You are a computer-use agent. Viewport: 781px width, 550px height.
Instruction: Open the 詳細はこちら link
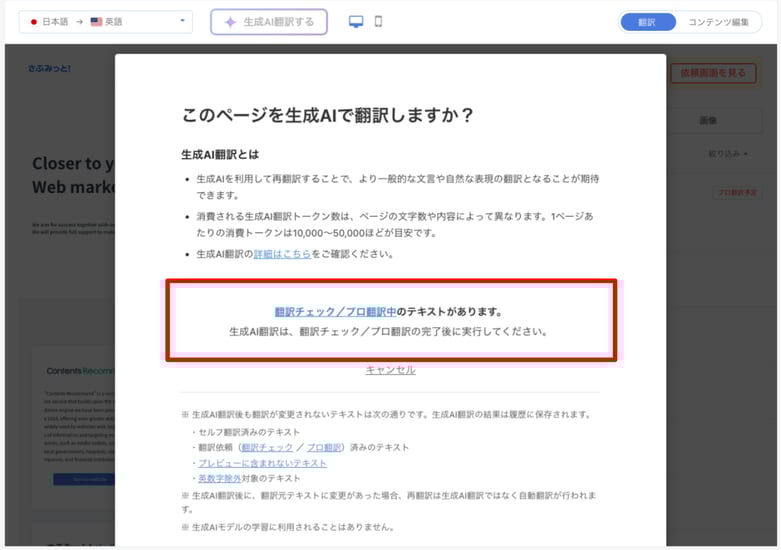point(282,254)
